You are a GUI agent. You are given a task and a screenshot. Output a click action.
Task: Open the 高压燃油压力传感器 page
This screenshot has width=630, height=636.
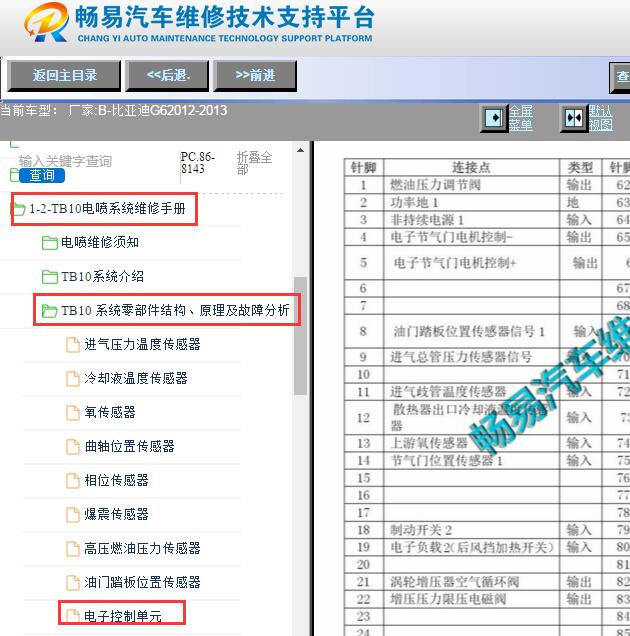point(142,549)
